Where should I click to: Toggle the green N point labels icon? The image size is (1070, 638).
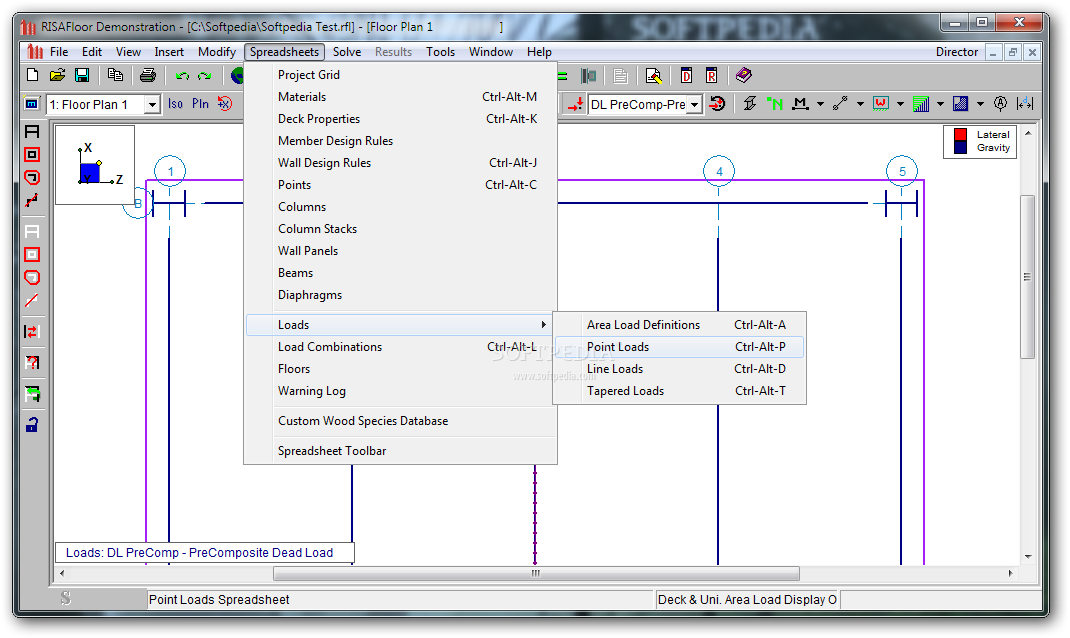(775, 104)
